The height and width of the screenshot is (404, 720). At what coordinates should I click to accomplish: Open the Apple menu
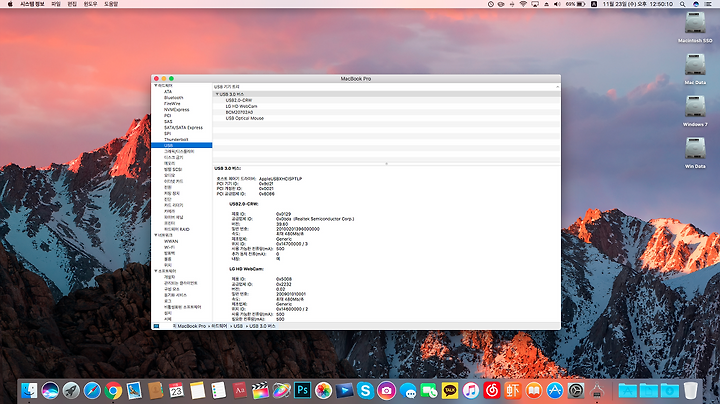pyautogui.click(x=10, y=4)
